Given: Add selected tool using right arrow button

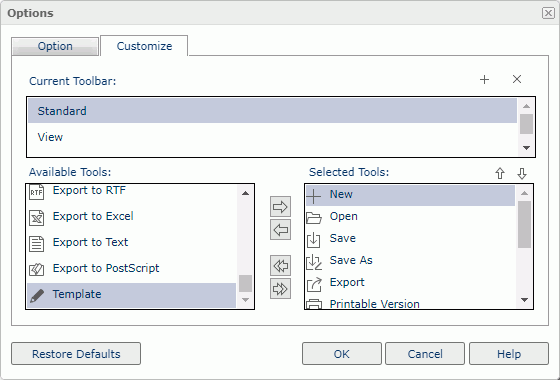Looking at the screenshot, I should tap(280, 206).
